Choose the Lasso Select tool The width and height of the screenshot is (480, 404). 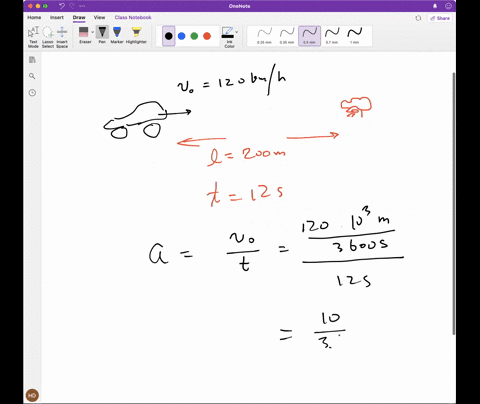pyautogui.click(x=48, y=37)
